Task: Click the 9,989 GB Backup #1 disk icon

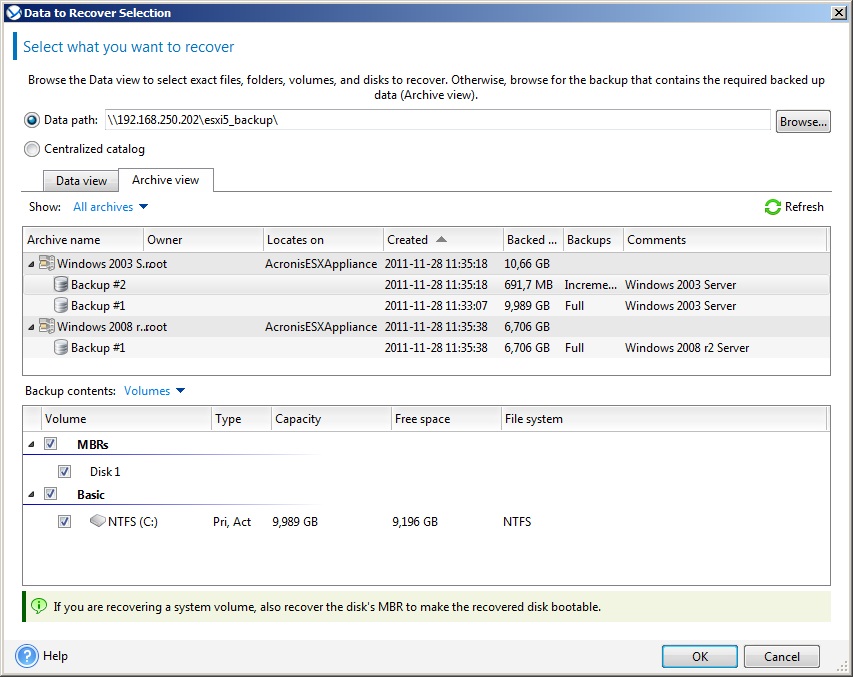Action: tap(61, 306)
